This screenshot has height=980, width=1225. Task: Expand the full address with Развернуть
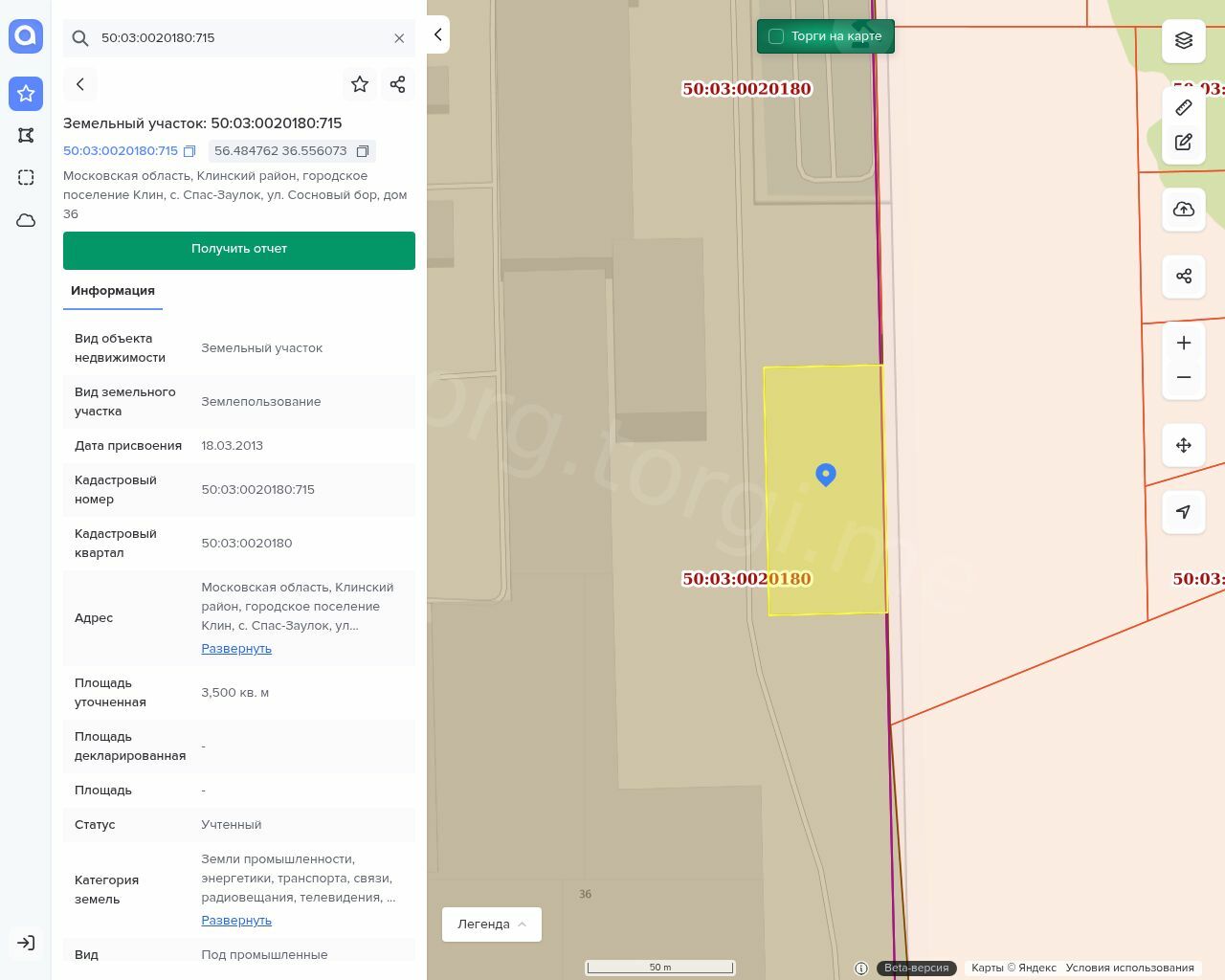coord(236,649)
